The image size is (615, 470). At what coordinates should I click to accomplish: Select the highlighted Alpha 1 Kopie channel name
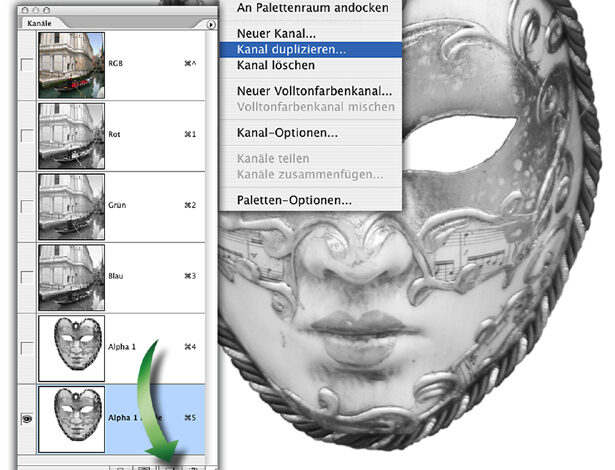coord(135,417)
